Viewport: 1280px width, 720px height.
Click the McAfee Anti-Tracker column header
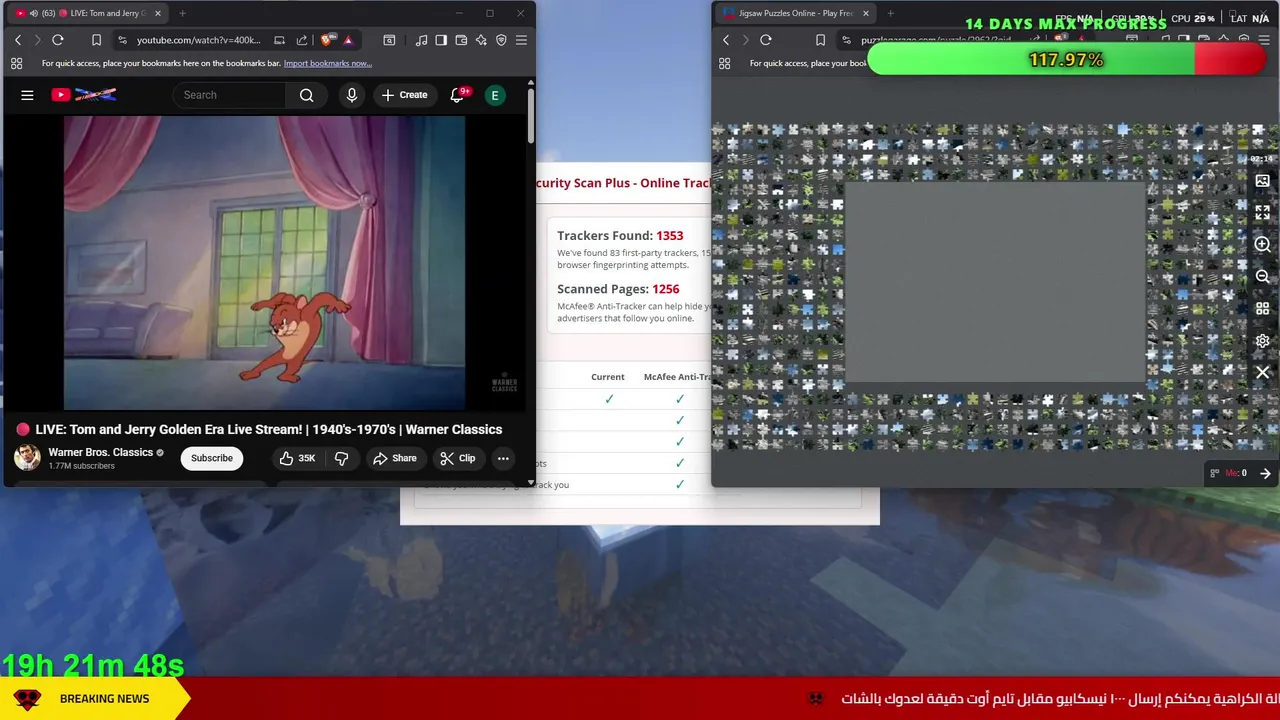(677, 377)
